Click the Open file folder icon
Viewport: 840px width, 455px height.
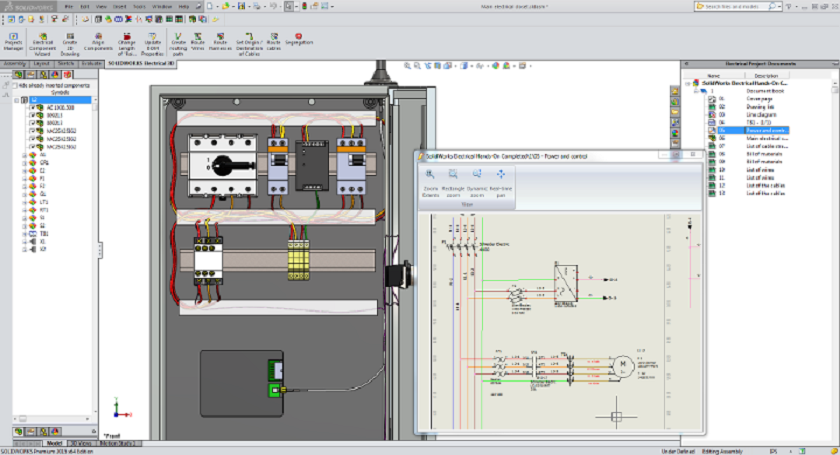pos(226,6)
